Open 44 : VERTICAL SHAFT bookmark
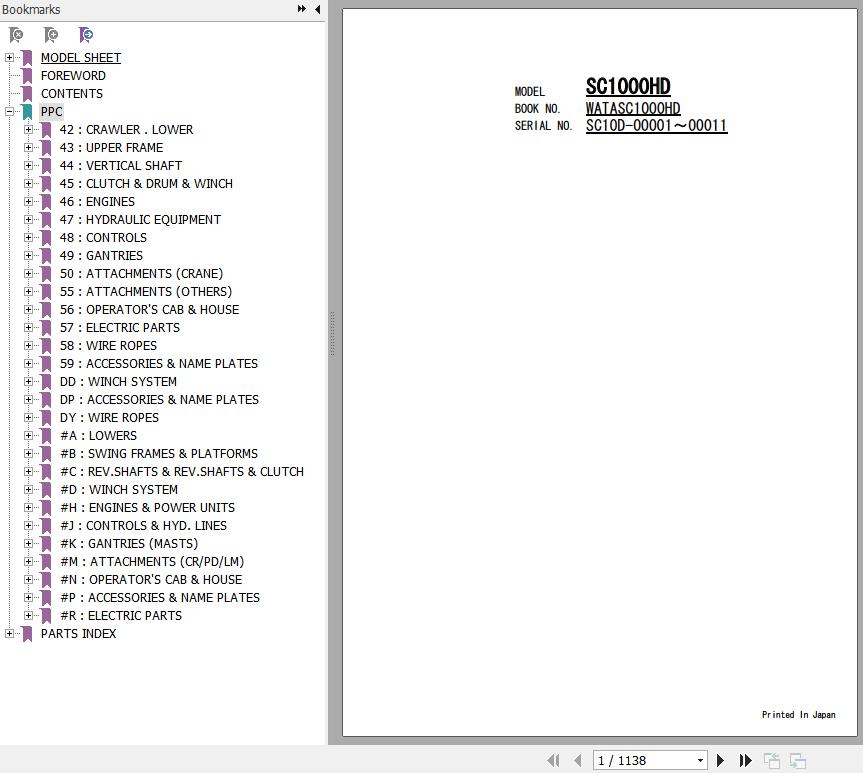 121,166
